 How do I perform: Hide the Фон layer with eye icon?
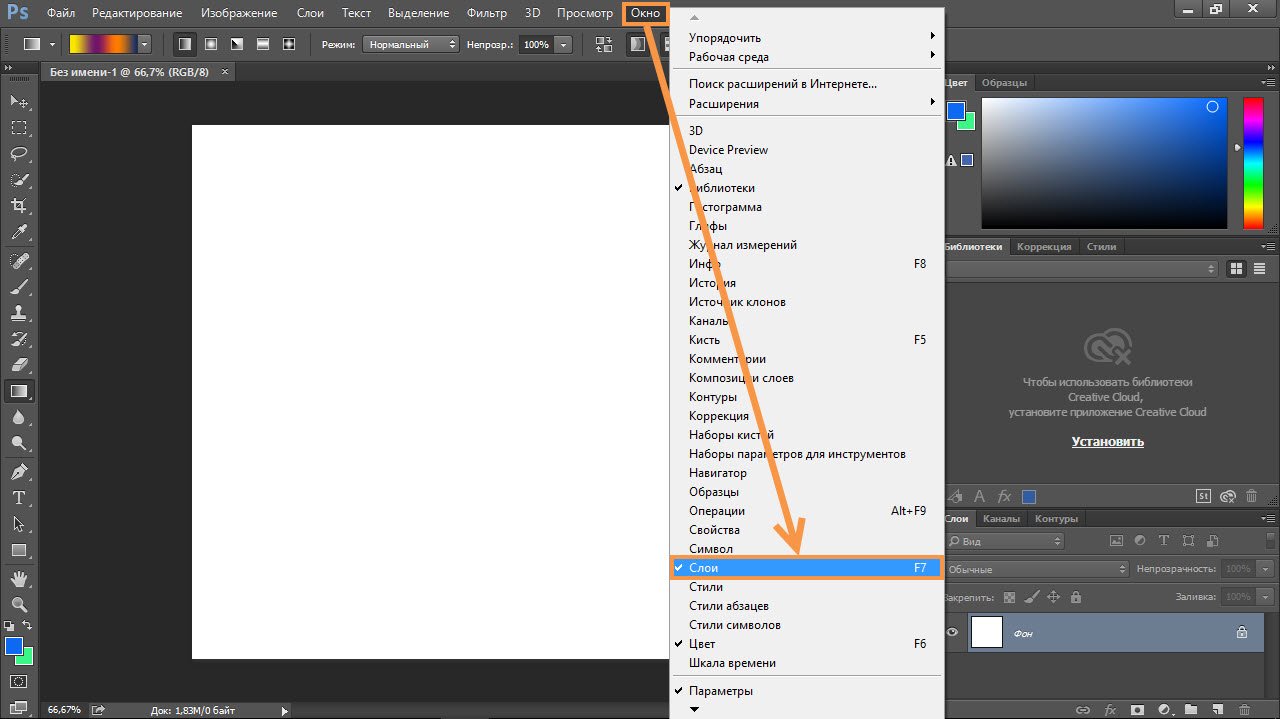952,632
